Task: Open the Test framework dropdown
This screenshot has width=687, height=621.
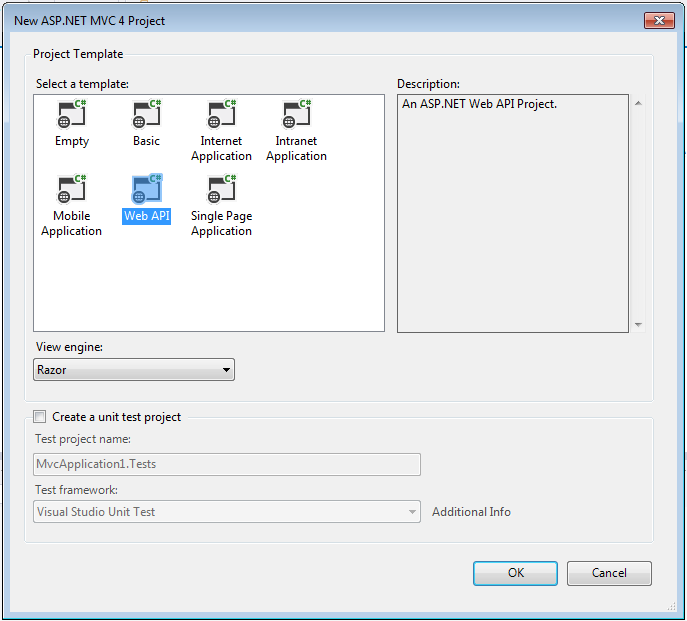Action: coord(227,511)
